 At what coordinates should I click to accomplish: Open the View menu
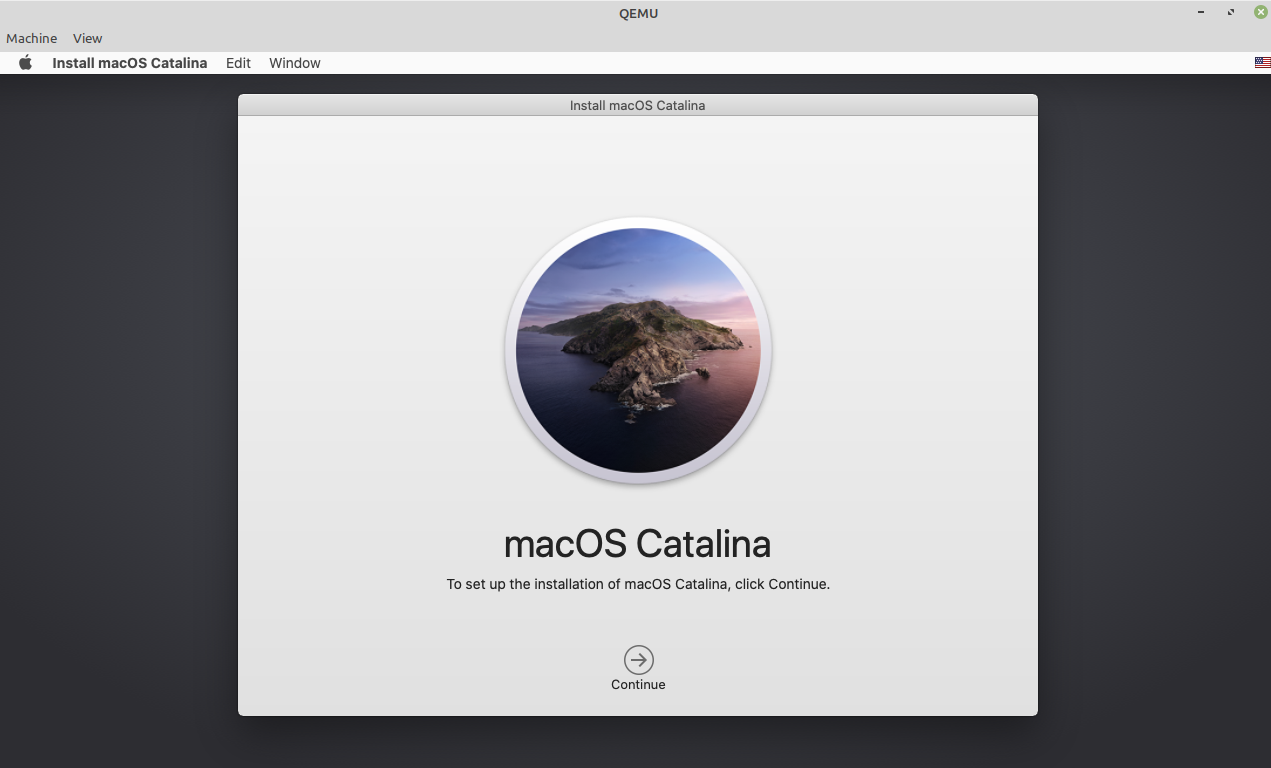(x=87, y=38)
